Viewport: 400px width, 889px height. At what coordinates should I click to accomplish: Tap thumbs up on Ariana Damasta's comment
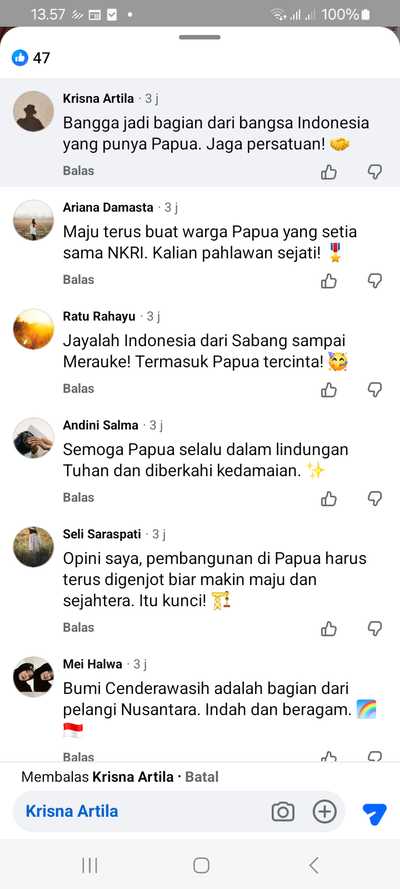329,281
